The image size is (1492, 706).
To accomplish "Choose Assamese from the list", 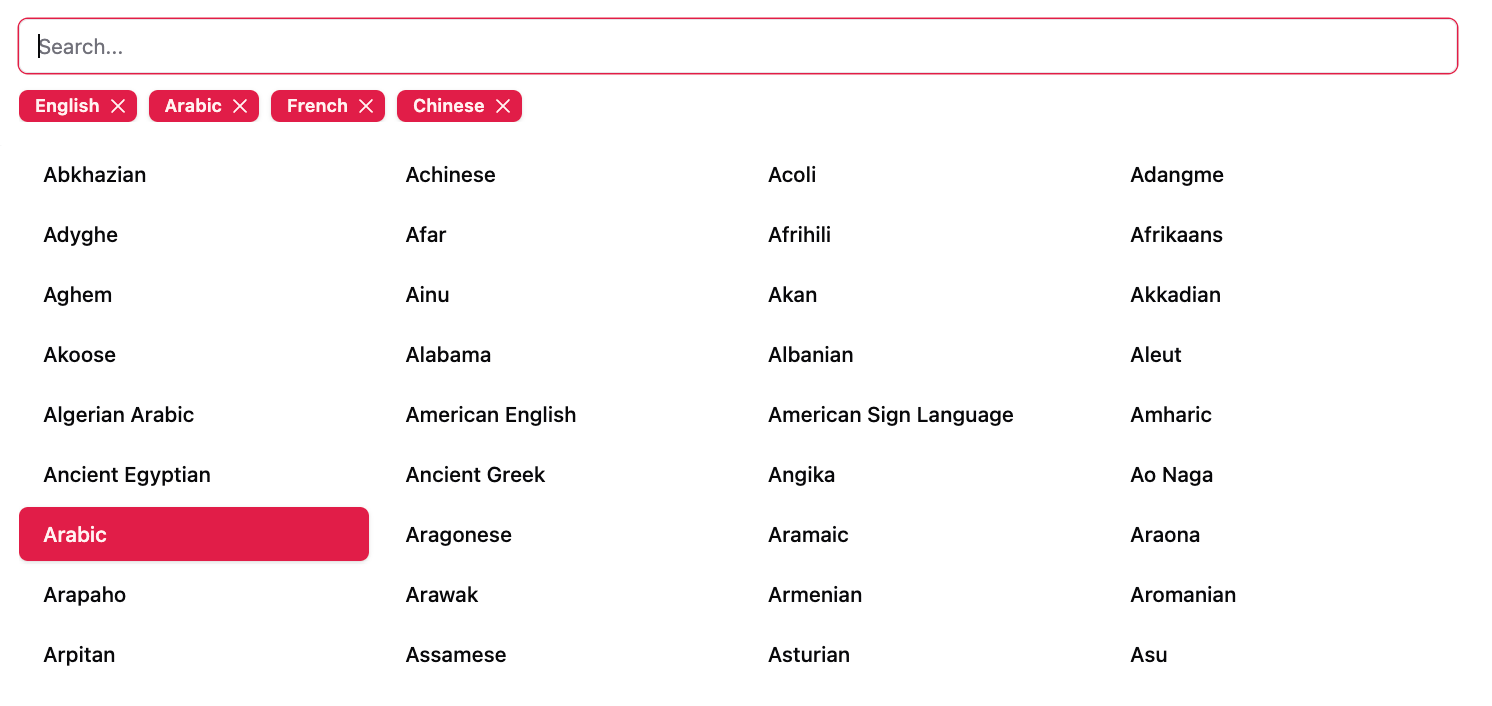I will pos(556,654).
